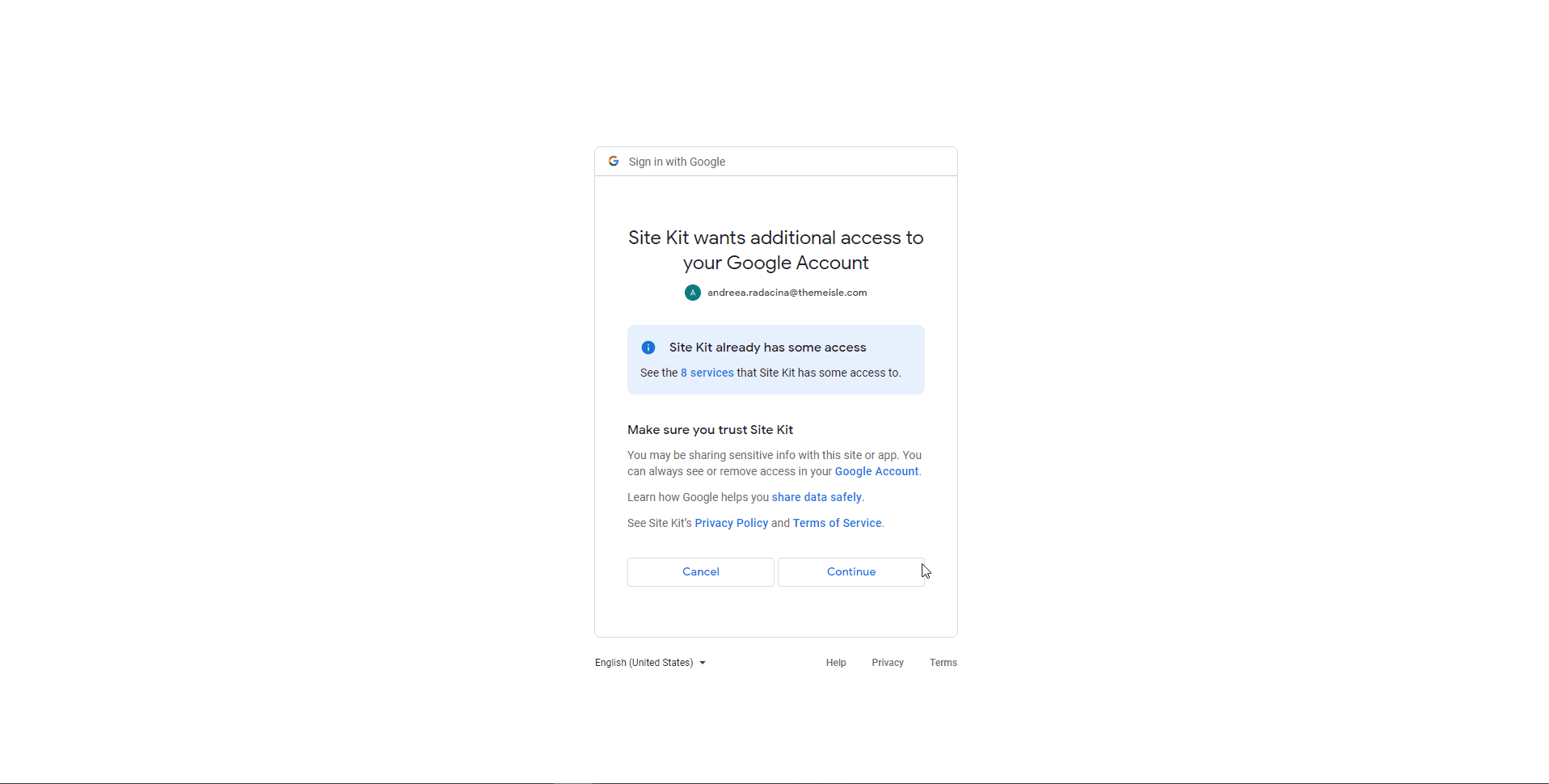
Task: Click the Sign in with Google header text
Action: 677,162
